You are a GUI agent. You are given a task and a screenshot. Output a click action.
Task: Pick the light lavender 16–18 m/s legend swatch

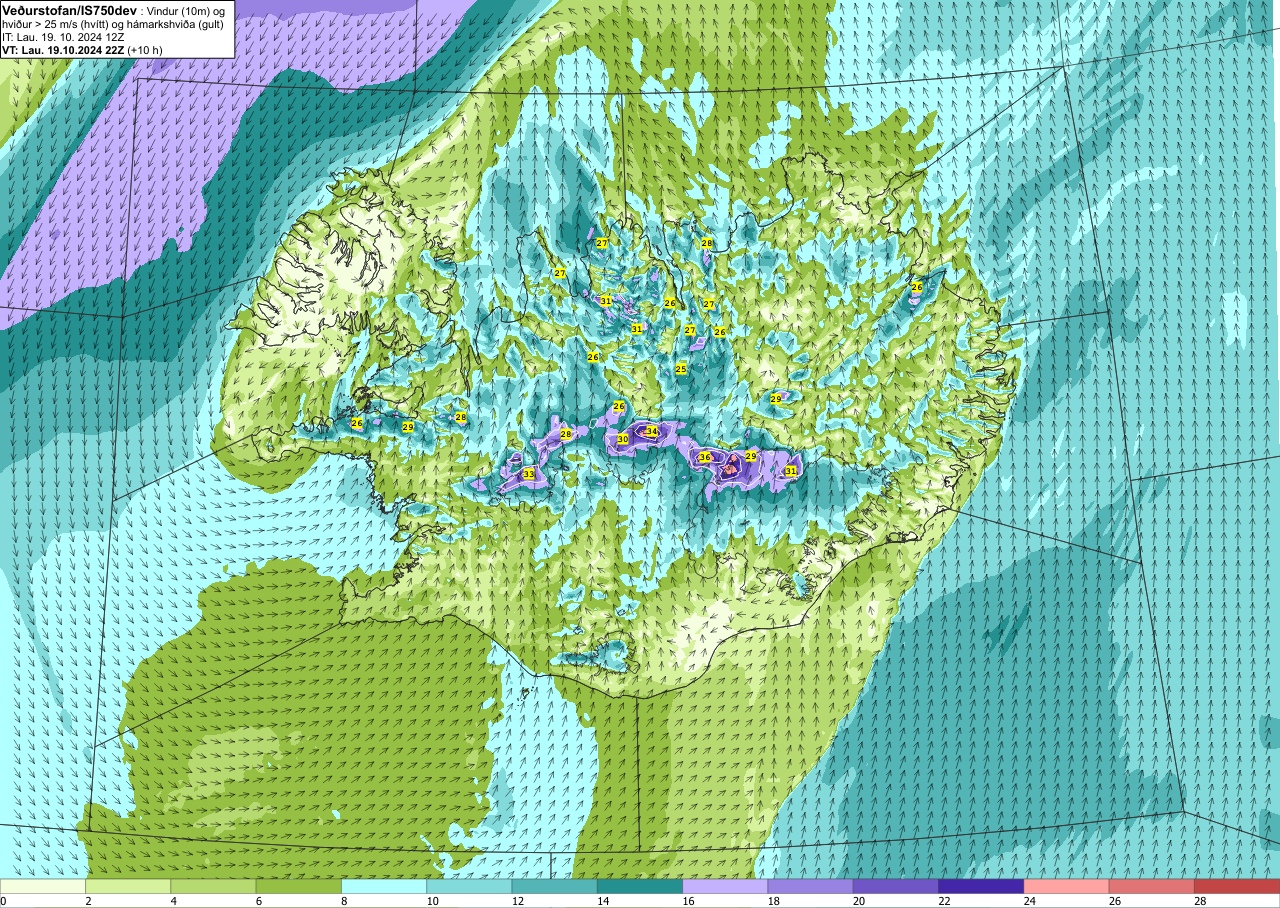tap(725, 886)
